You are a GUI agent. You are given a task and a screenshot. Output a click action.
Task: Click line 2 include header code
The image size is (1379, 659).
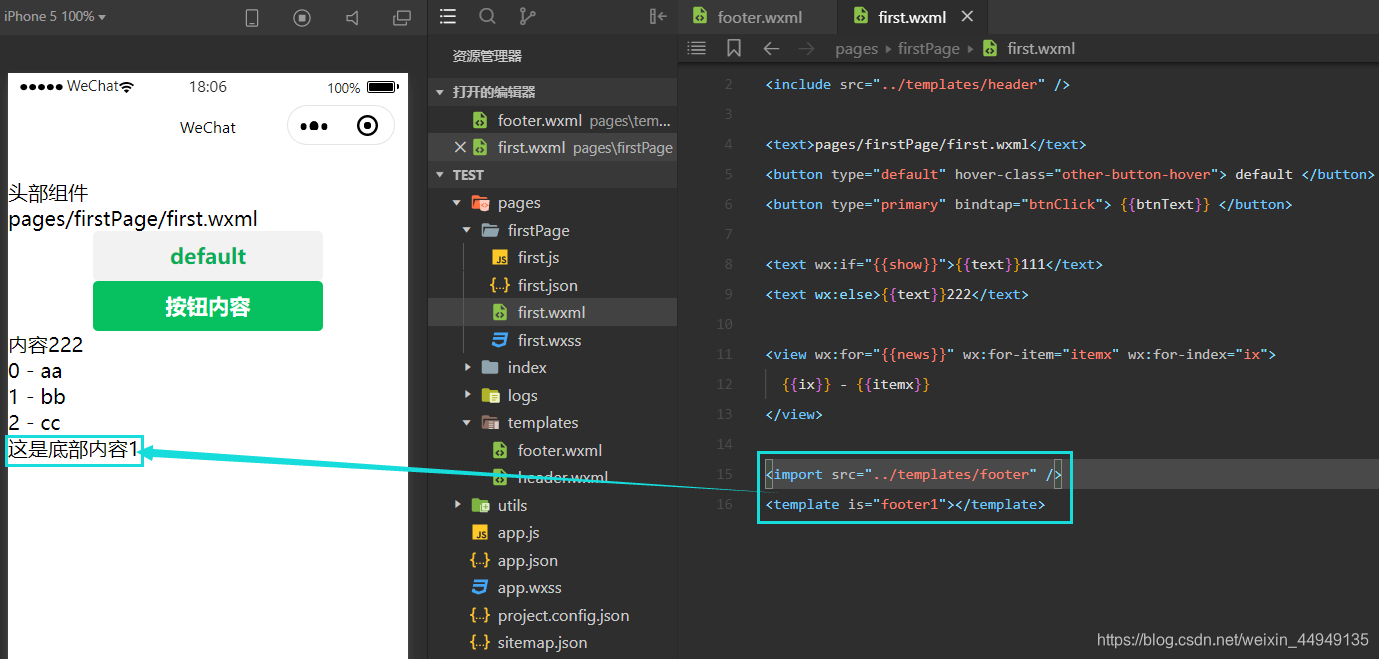(x=917, y=84)
